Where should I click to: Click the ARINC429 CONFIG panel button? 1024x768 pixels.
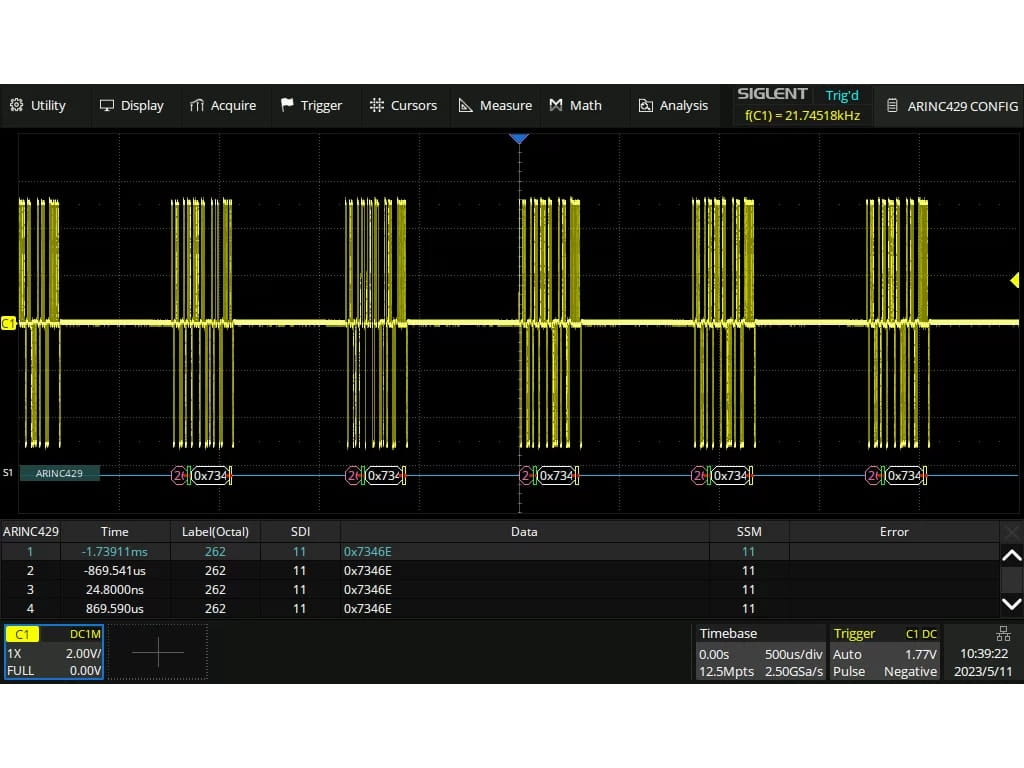952,106
